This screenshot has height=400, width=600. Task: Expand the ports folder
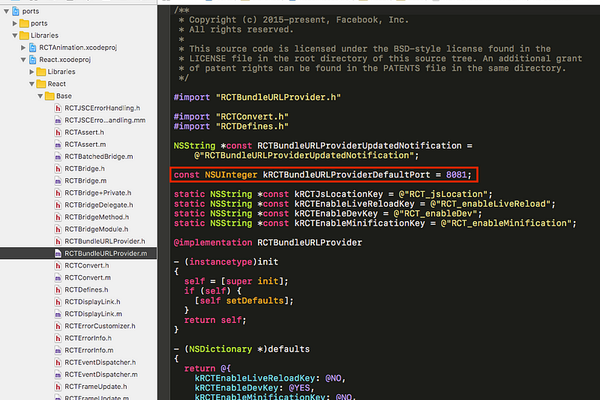(x=15, y=23)
